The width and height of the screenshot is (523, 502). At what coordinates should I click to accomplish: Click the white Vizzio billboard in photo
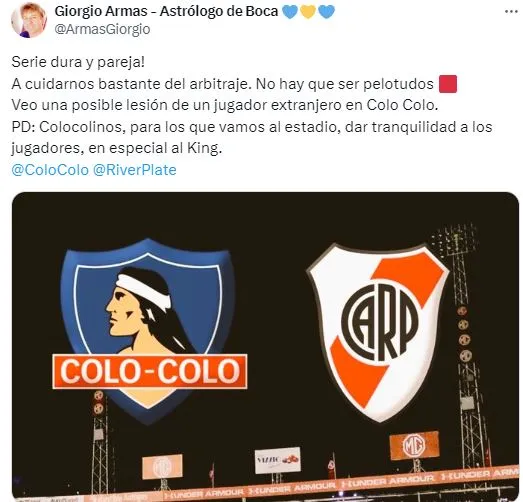(278, 460)
